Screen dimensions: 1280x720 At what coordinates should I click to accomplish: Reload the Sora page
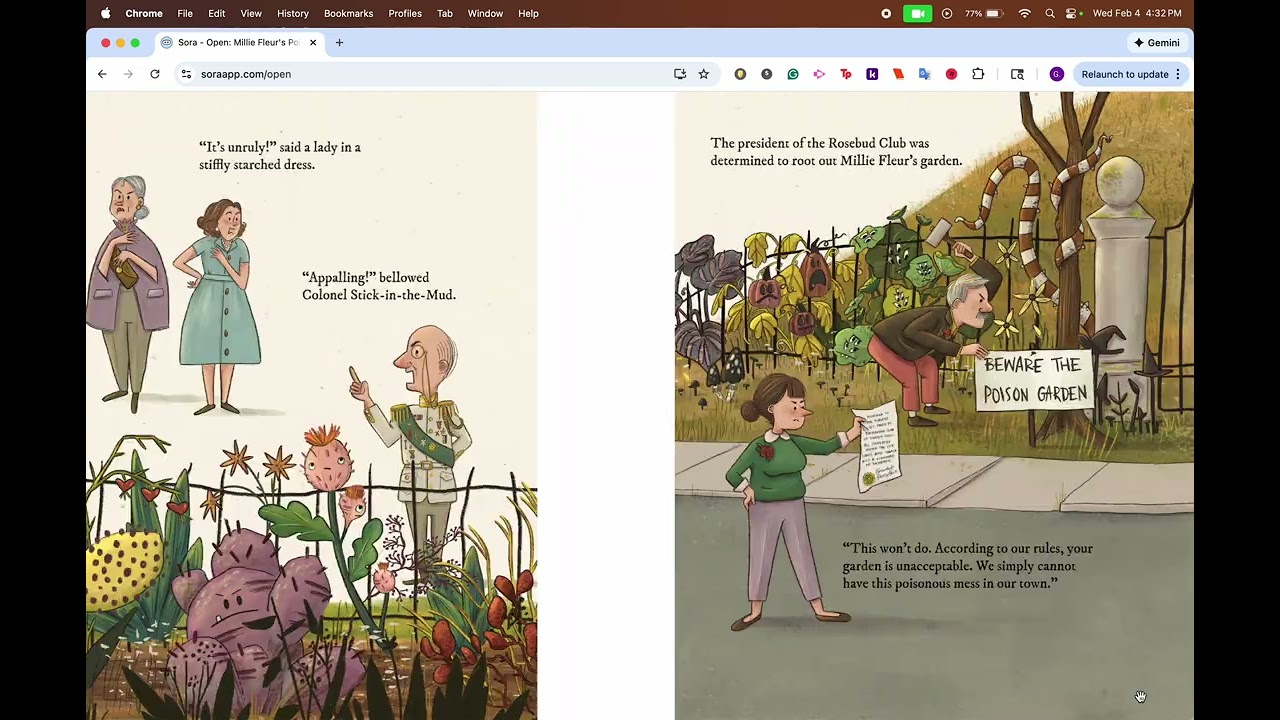point(155,74)
